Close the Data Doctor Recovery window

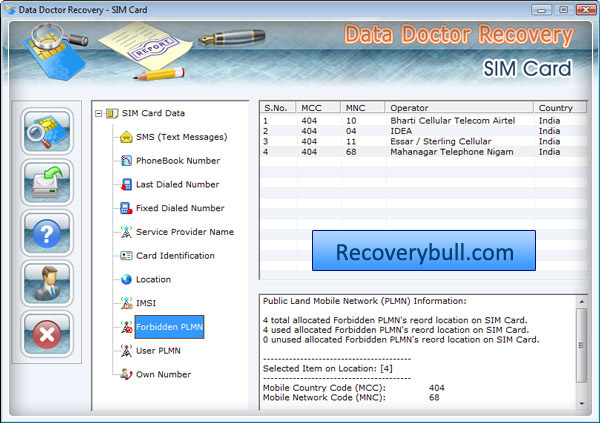pyautogui.click(x=585, y=10)
